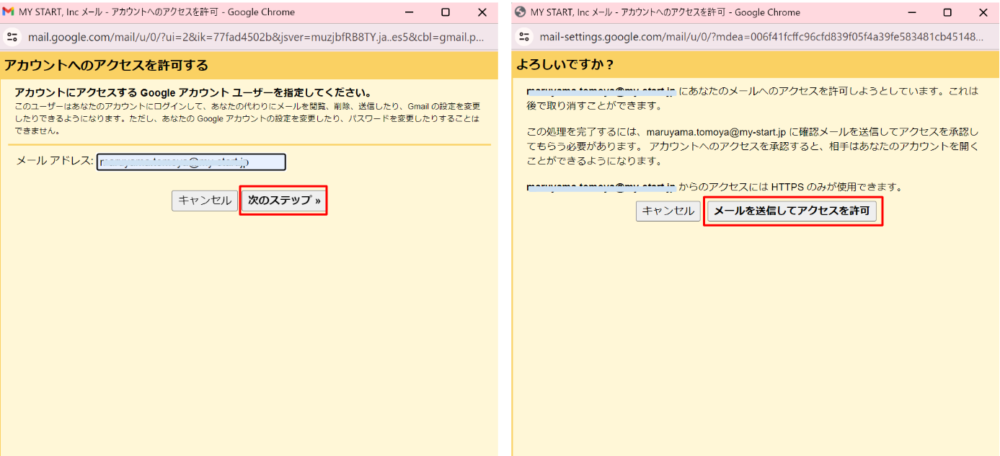Maximize the right Chrome window
This screenshot has height=456, width=1000.
click(x=948, y=12)
